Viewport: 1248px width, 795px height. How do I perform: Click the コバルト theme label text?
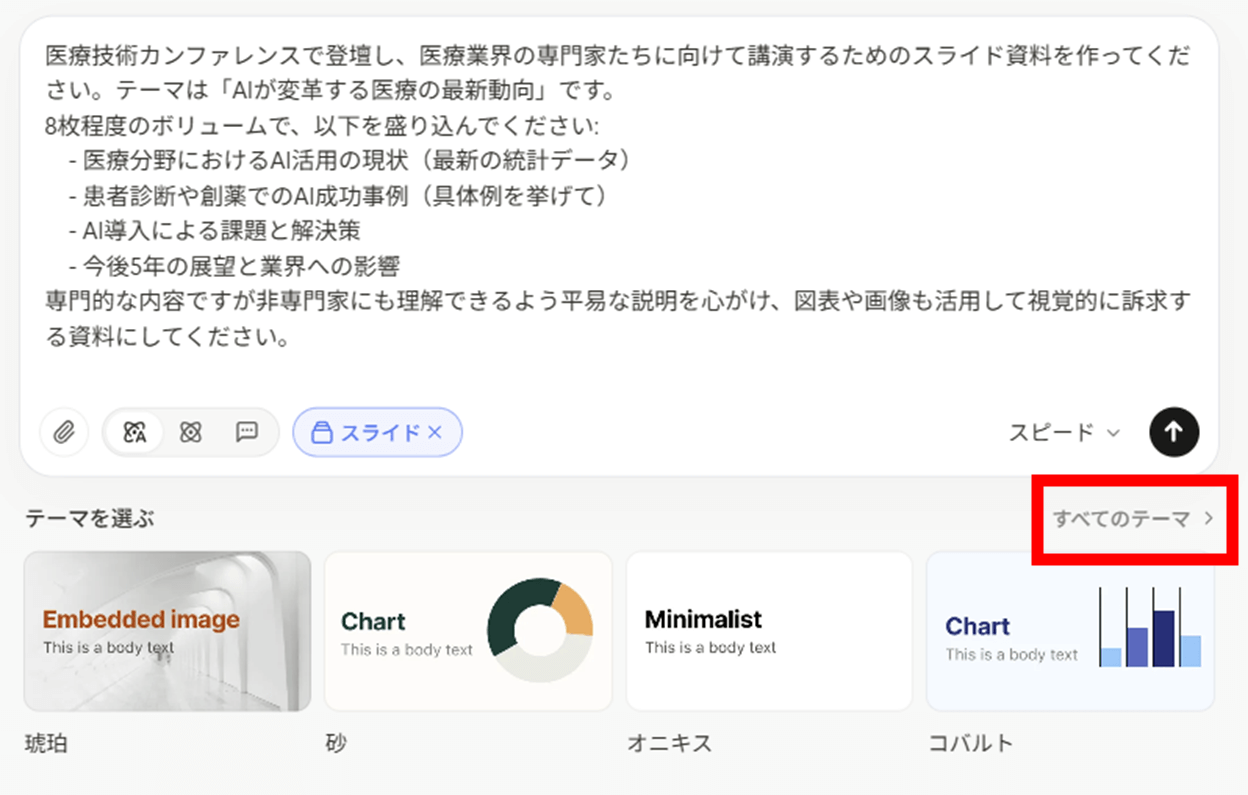[971, 743]
